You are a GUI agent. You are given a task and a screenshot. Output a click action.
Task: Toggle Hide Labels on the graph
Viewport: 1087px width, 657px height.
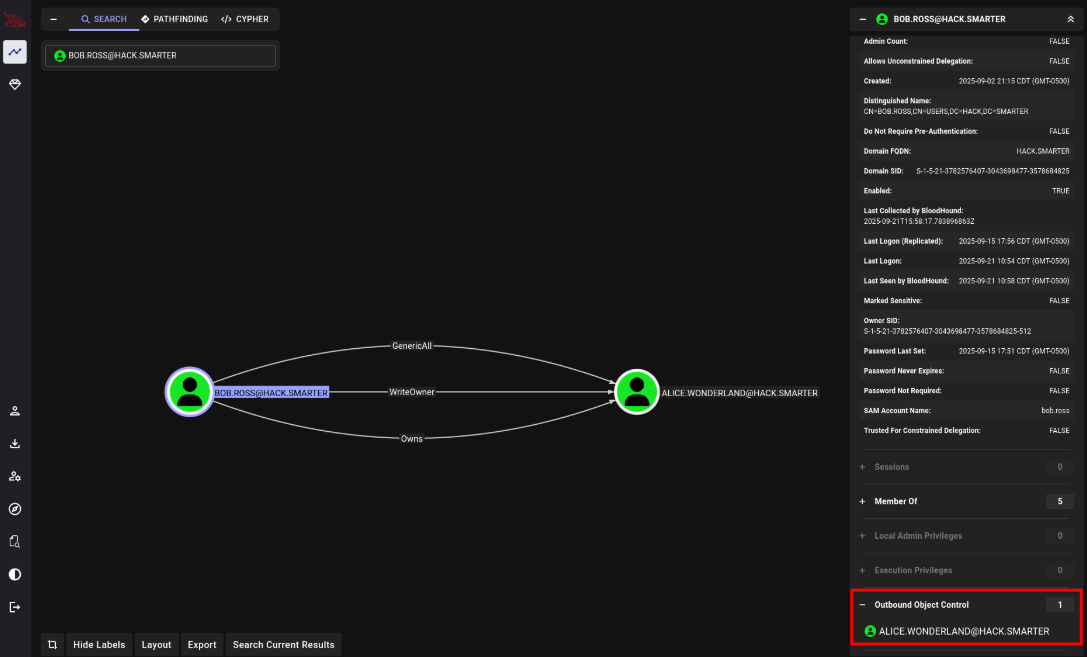point(99,645)
